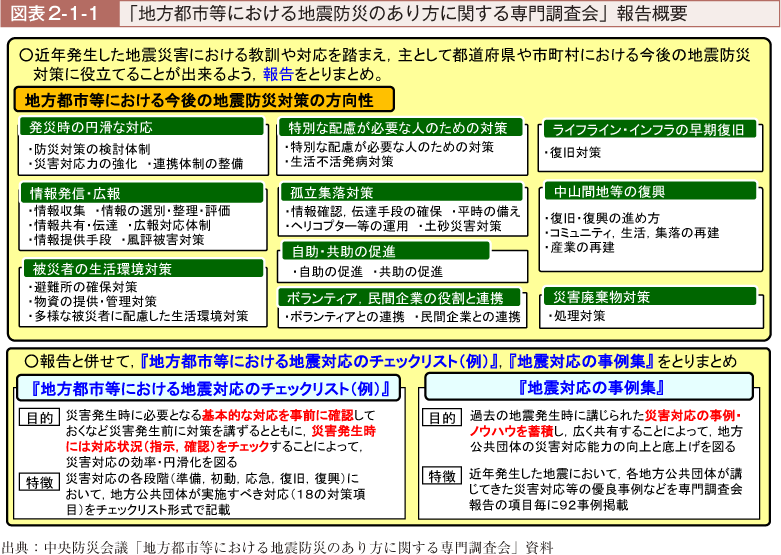Click the 孤立集落対策 green header
The height and width of the screenshot is (555, 781).
[401, 192]
